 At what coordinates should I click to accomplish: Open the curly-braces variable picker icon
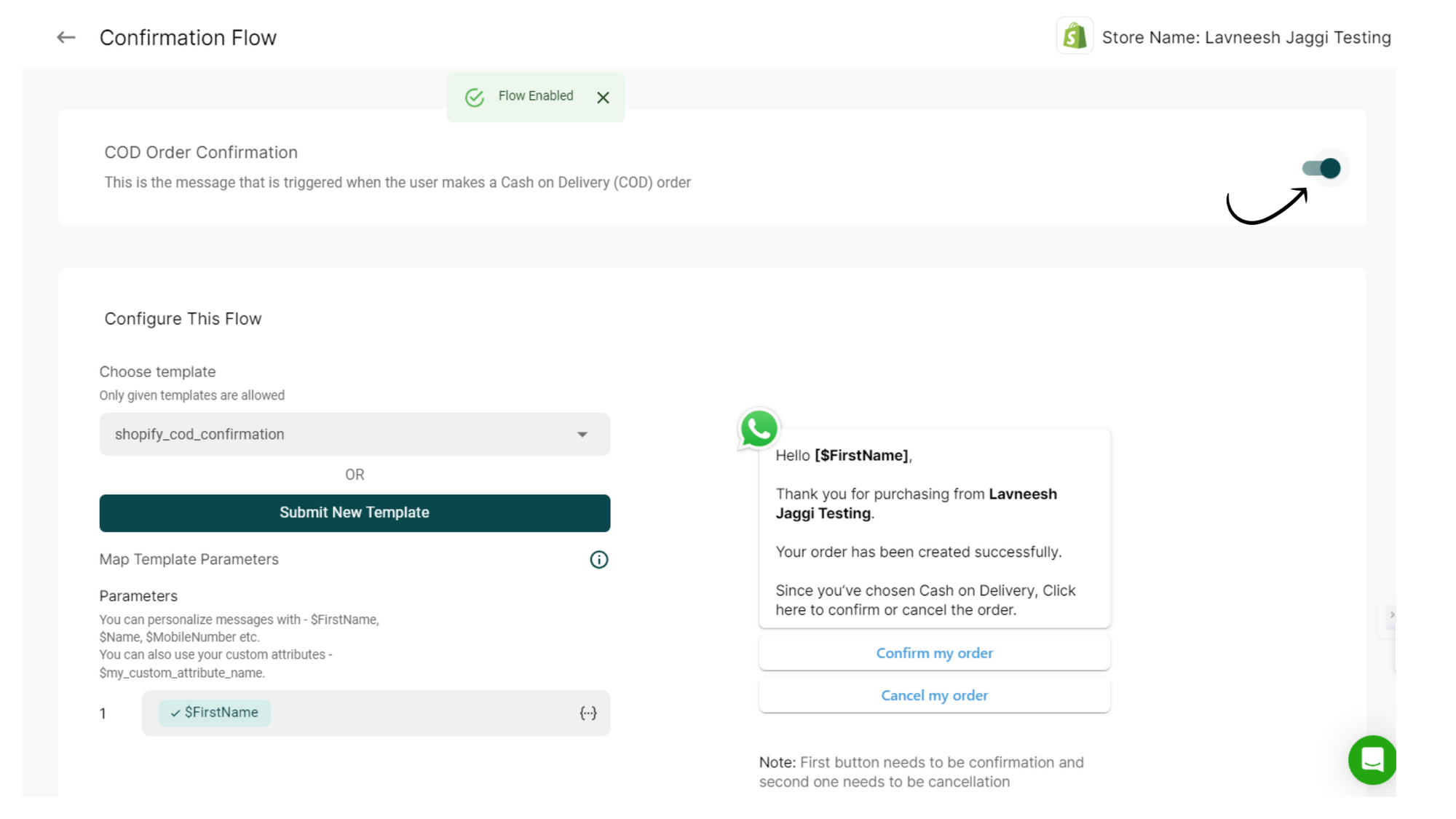click(588, 713)
